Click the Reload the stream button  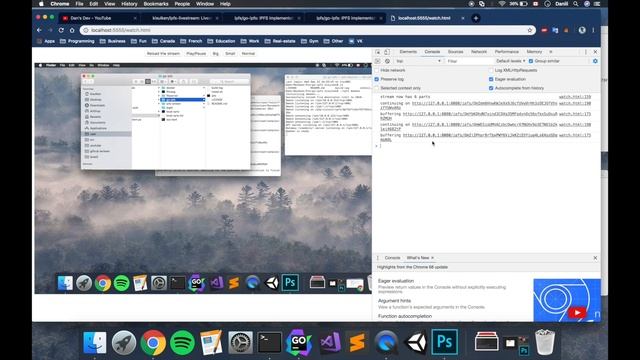point(163,53)
